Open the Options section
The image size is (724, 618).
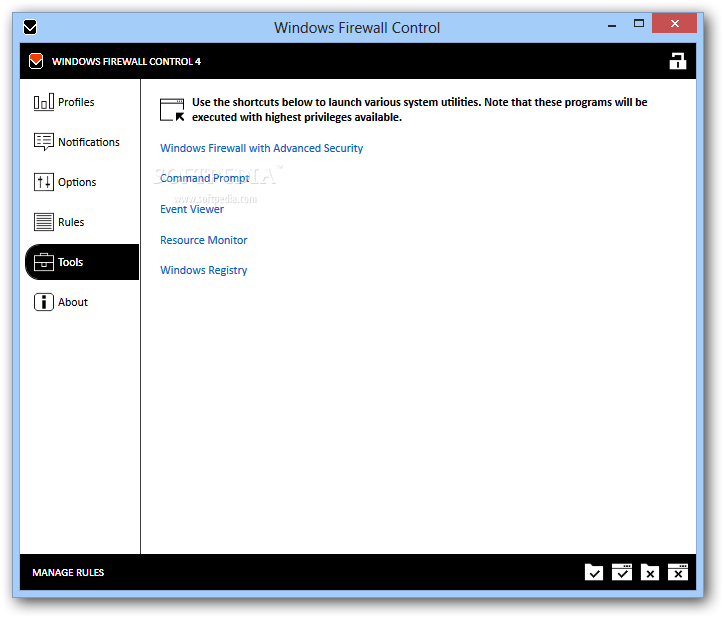click(82, 182)
